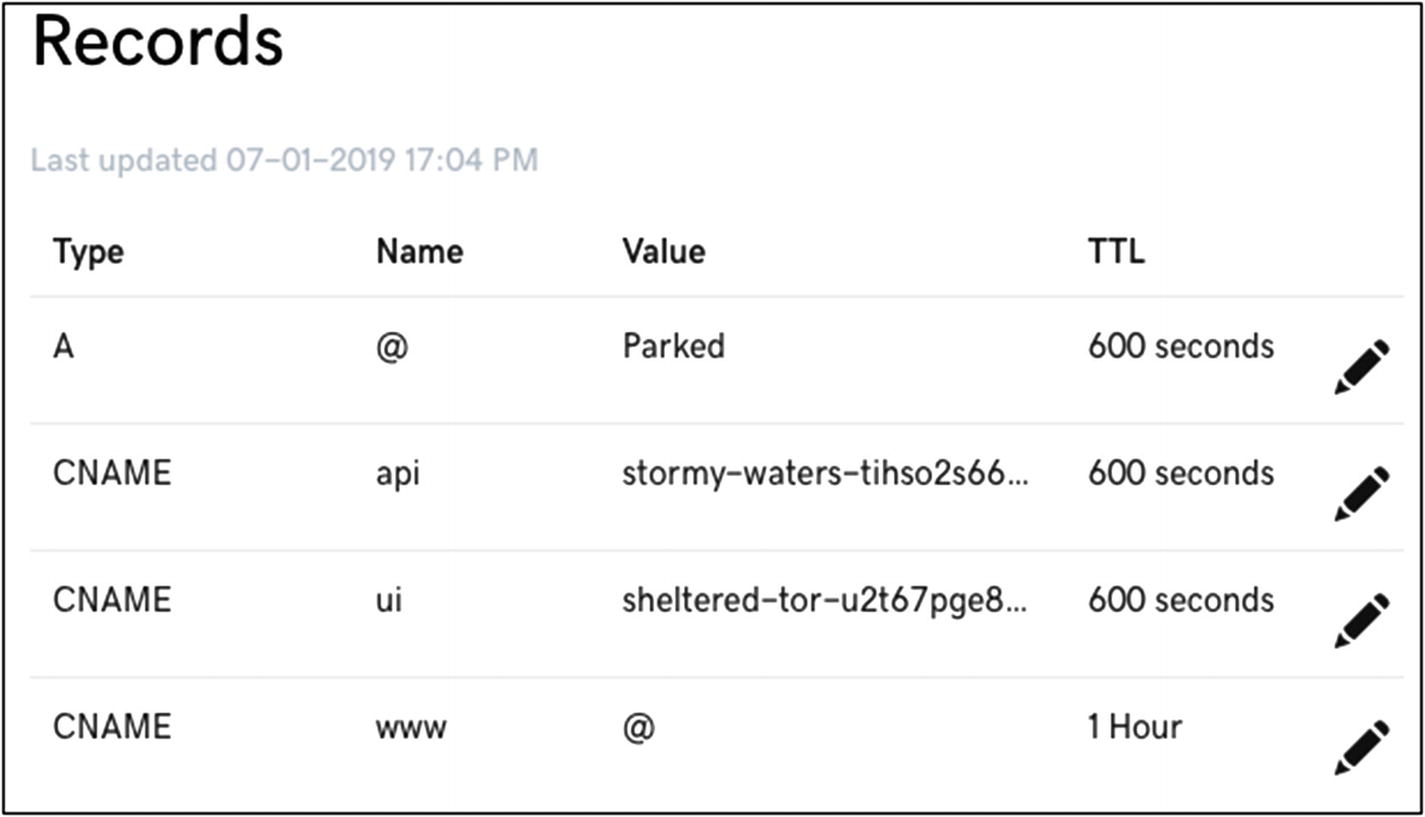Edit the ui CNAME record pencil
The height and width of the screenshot is (817, 1425).
[x=1361, y=620]
